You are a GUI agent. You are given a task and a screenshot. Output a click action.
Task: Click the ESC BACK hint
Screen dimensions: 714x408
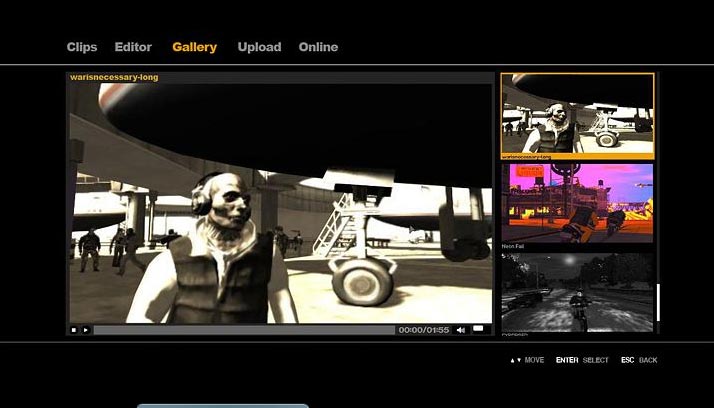click(x=639, y=360)
